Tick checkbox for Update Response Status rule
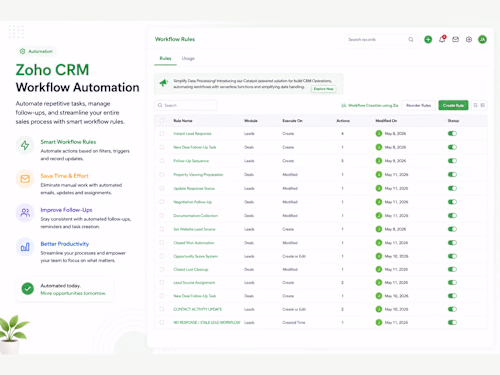Image resolution: width=500 pixels, height=375 pixels. click(x=162, y=188)
